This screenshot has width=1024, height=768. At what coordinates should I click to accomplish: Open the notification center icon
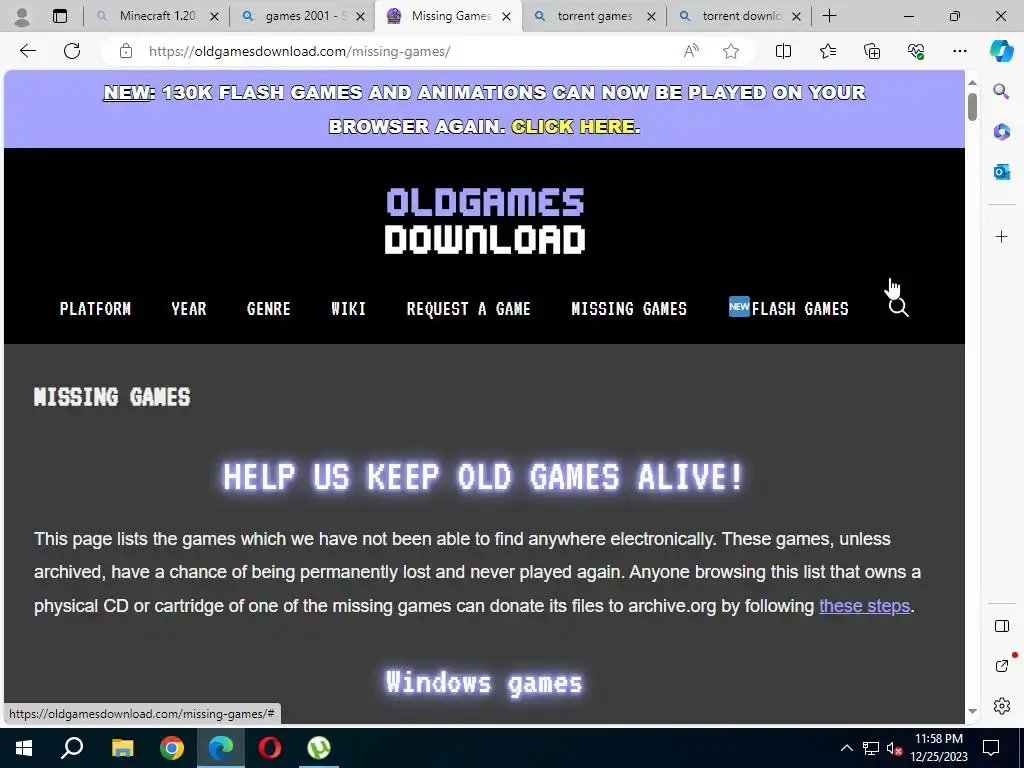click(x=991, y=748)
